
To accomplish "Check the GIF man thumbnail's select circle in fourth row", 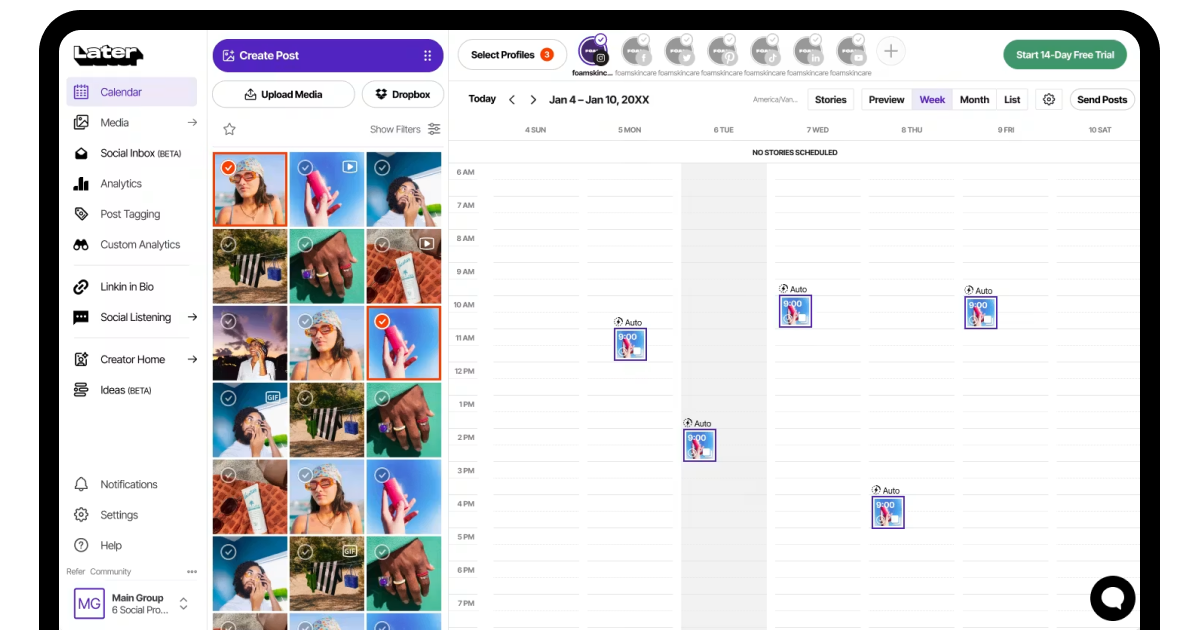I will [228, 398].
